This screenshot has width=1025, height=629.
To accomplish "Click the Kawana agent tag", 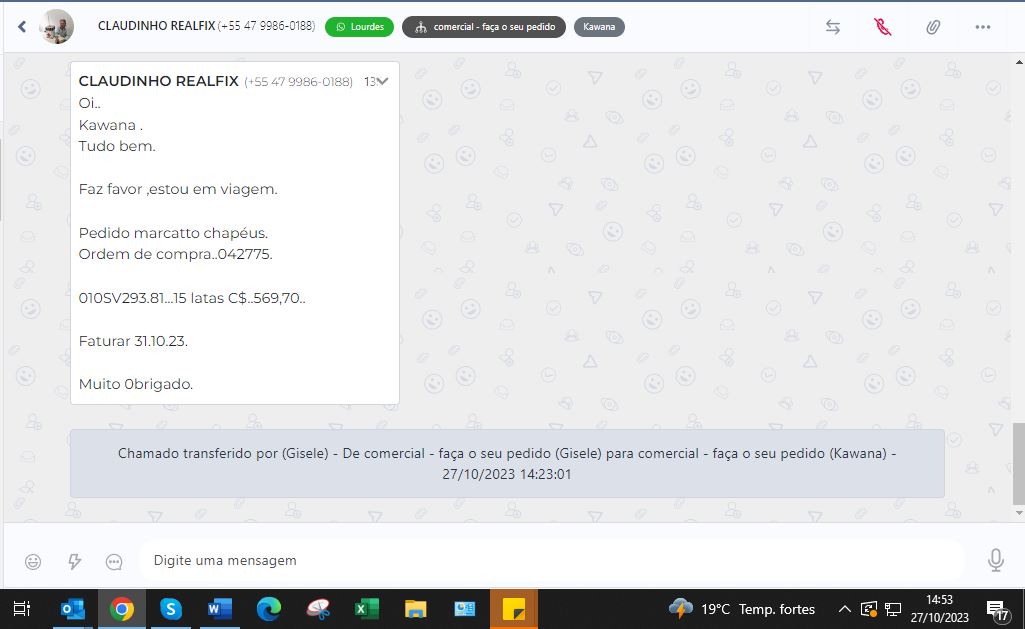I will (599, 27).
